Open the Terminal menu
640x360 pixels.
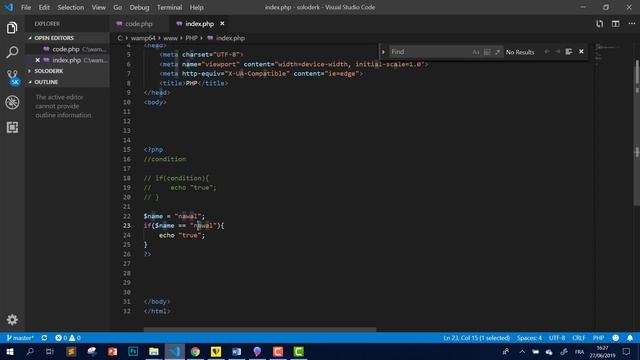[169, 7]
